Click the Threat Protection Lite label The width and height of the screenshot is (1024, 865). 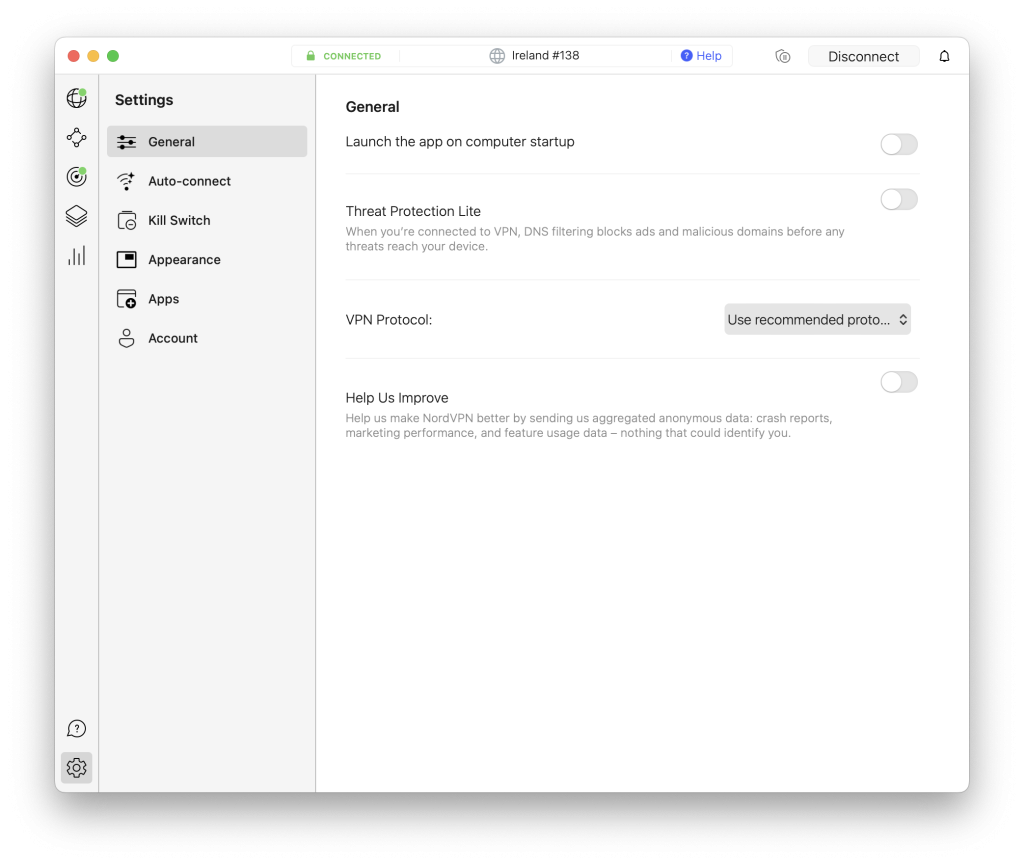click(413, 211)
